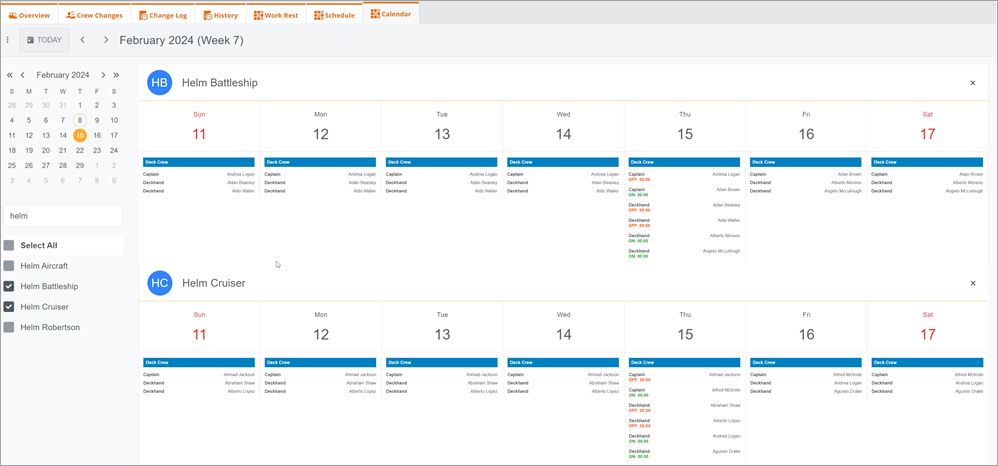The image size is (998, 466).
Task: Check the Helm Aircraft checkbox
Action: pyautogui.click(x=9, y=266)
